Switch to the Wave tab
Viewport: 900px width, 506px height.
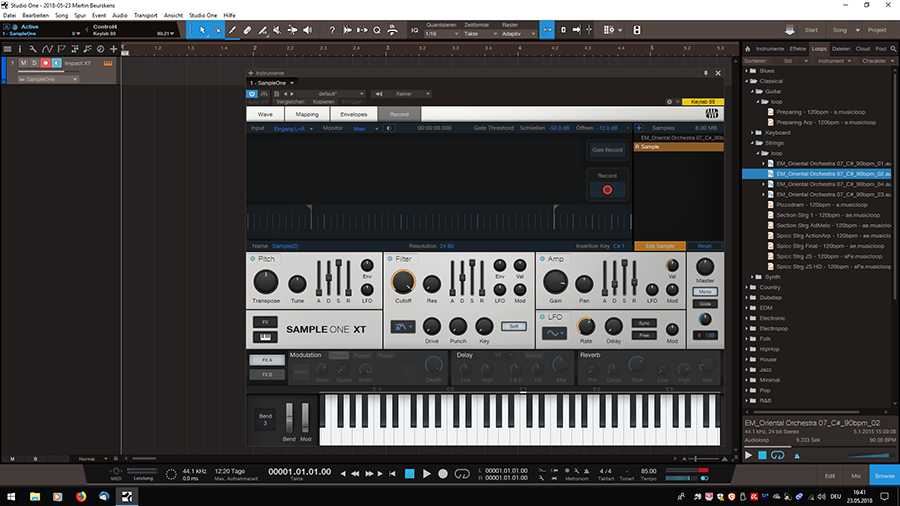(x=265, y=114)
